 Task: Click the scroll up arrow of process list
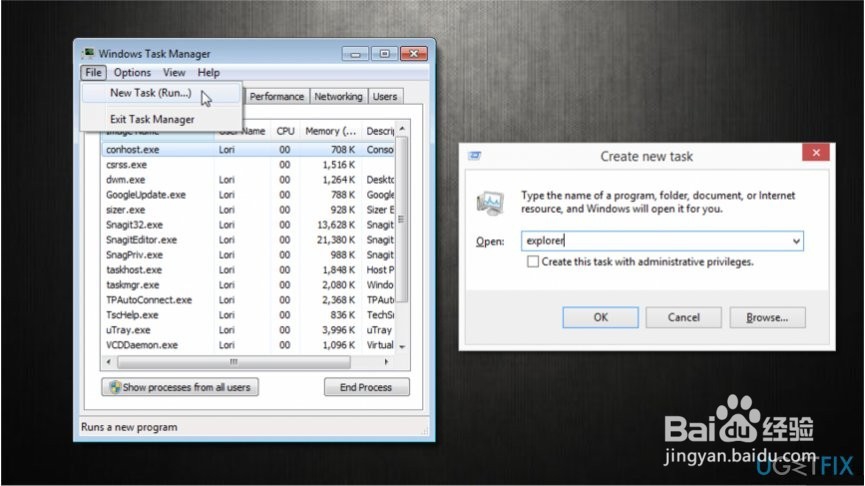coord(402,129)
